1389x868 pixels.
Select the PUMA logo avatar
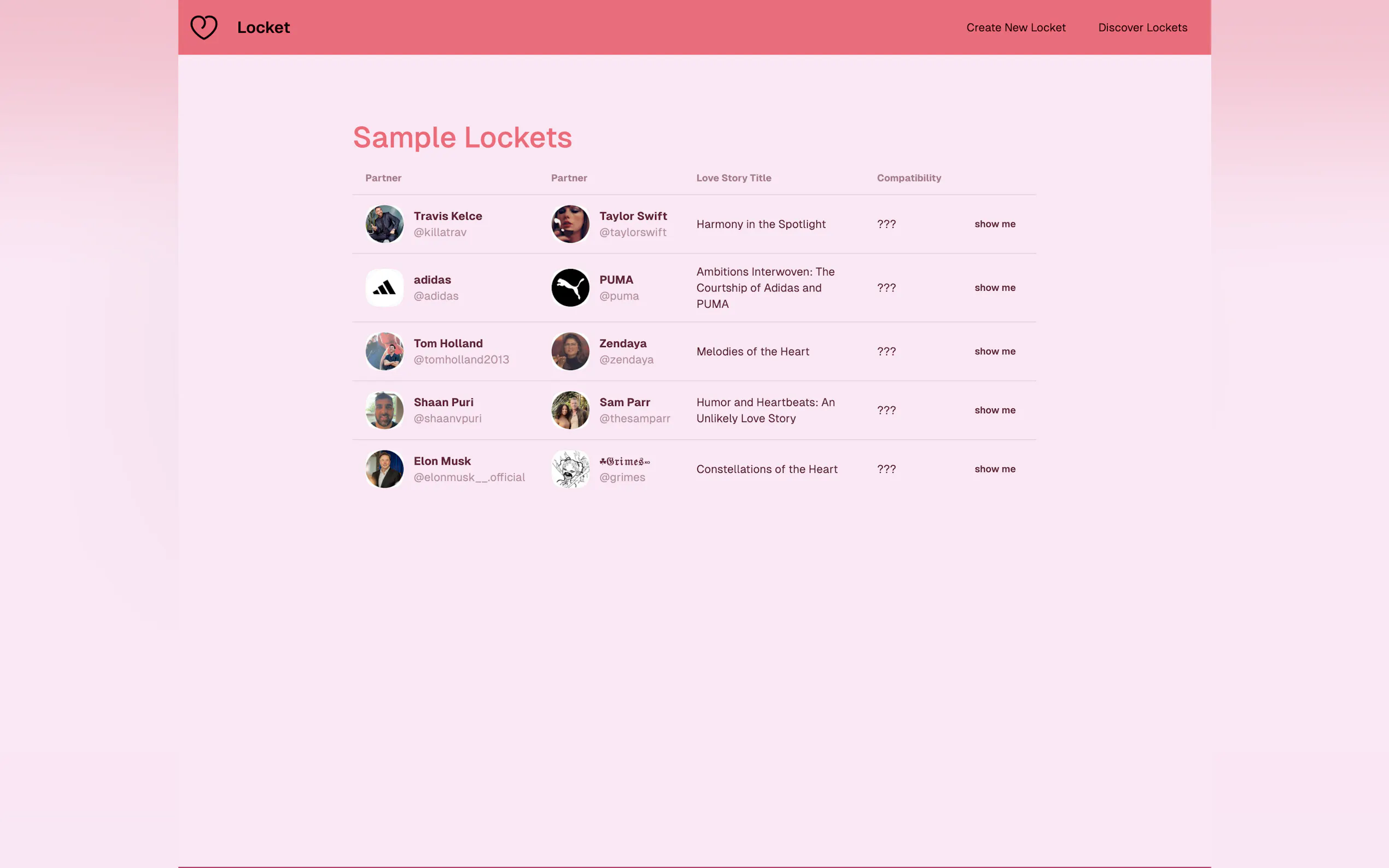click(570, 288)
